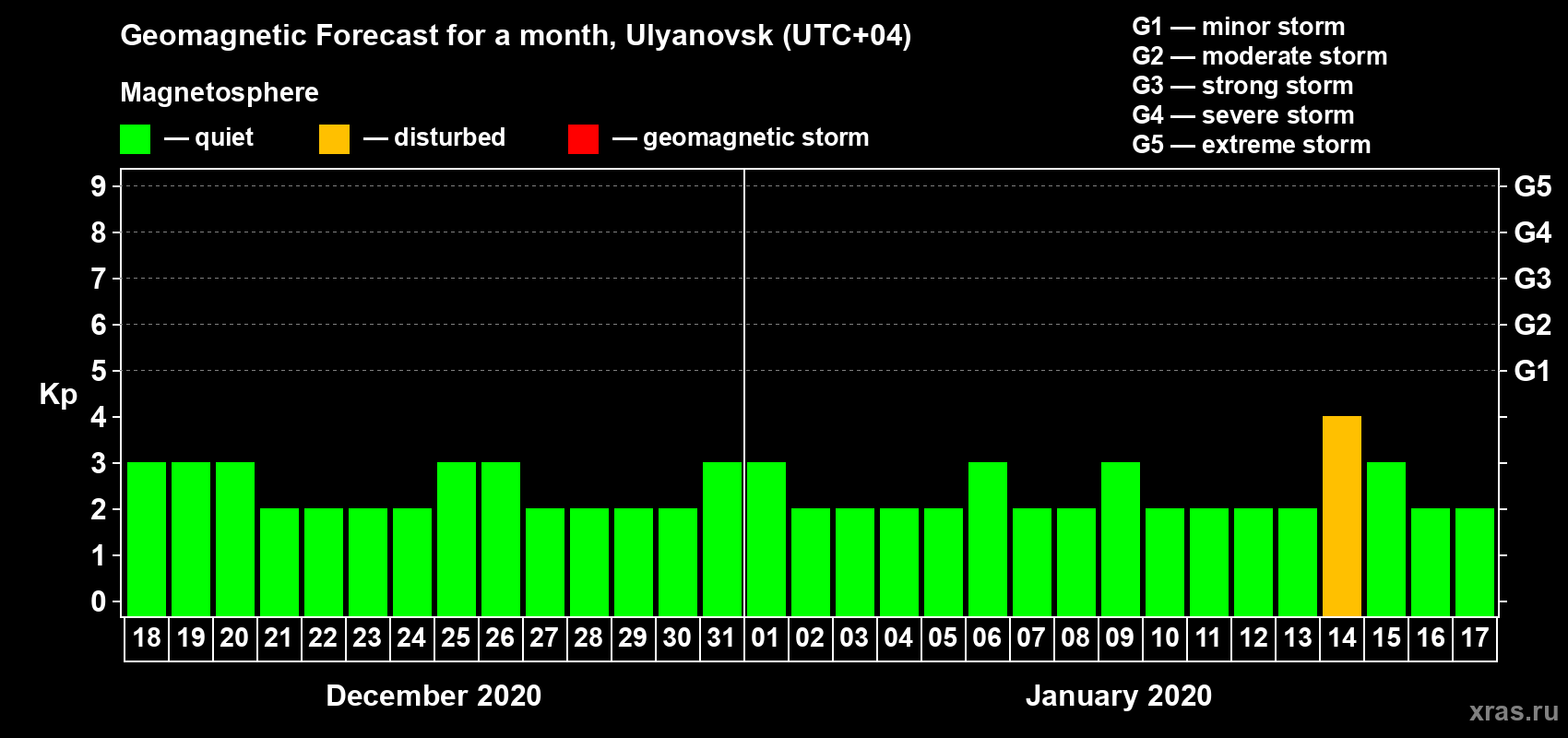Select the green bar for January 15

[x=1386, y=539]
